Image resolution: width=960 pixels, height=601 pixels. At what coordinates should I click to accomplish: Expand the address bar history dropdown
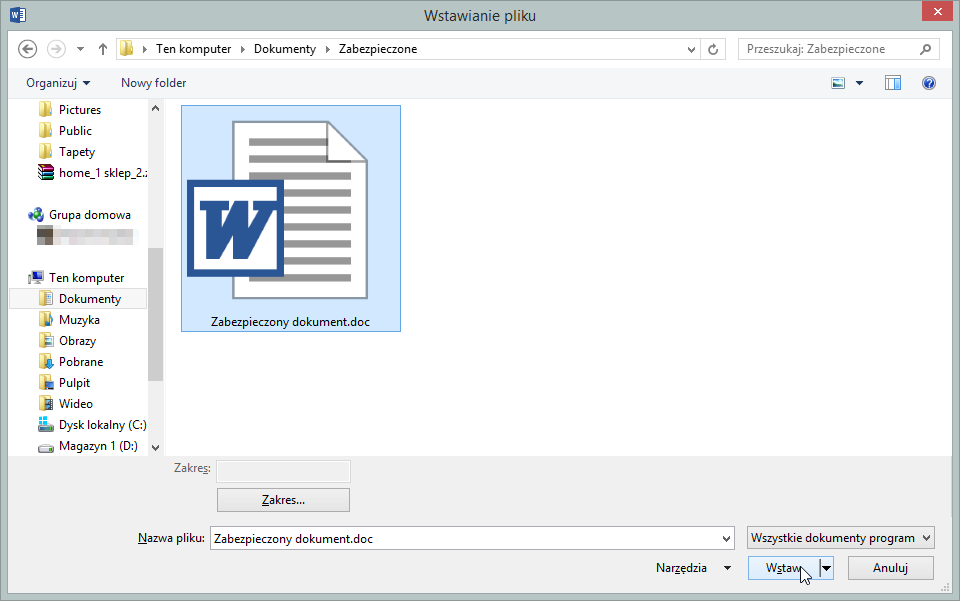[x=691, y=50]
